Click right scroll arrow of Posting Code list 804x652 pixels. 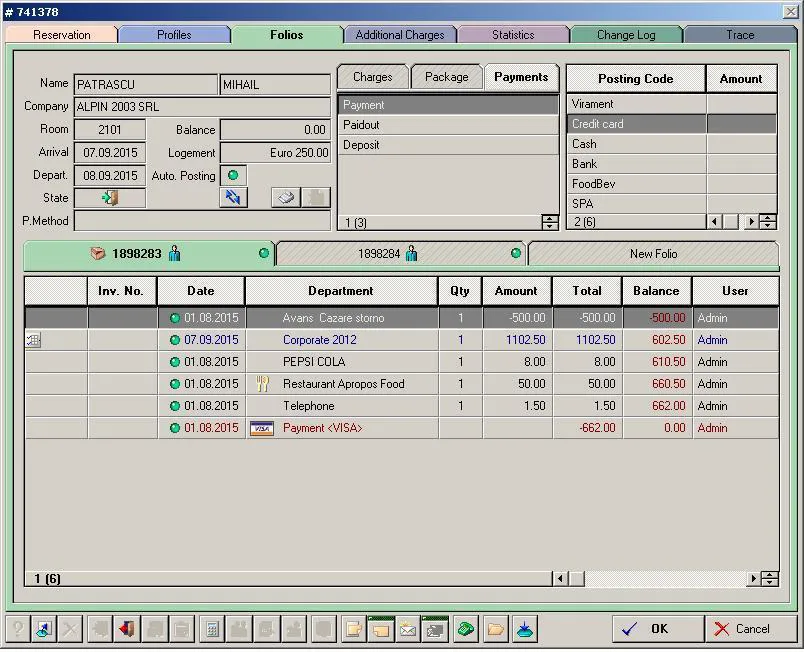(752, 222)
